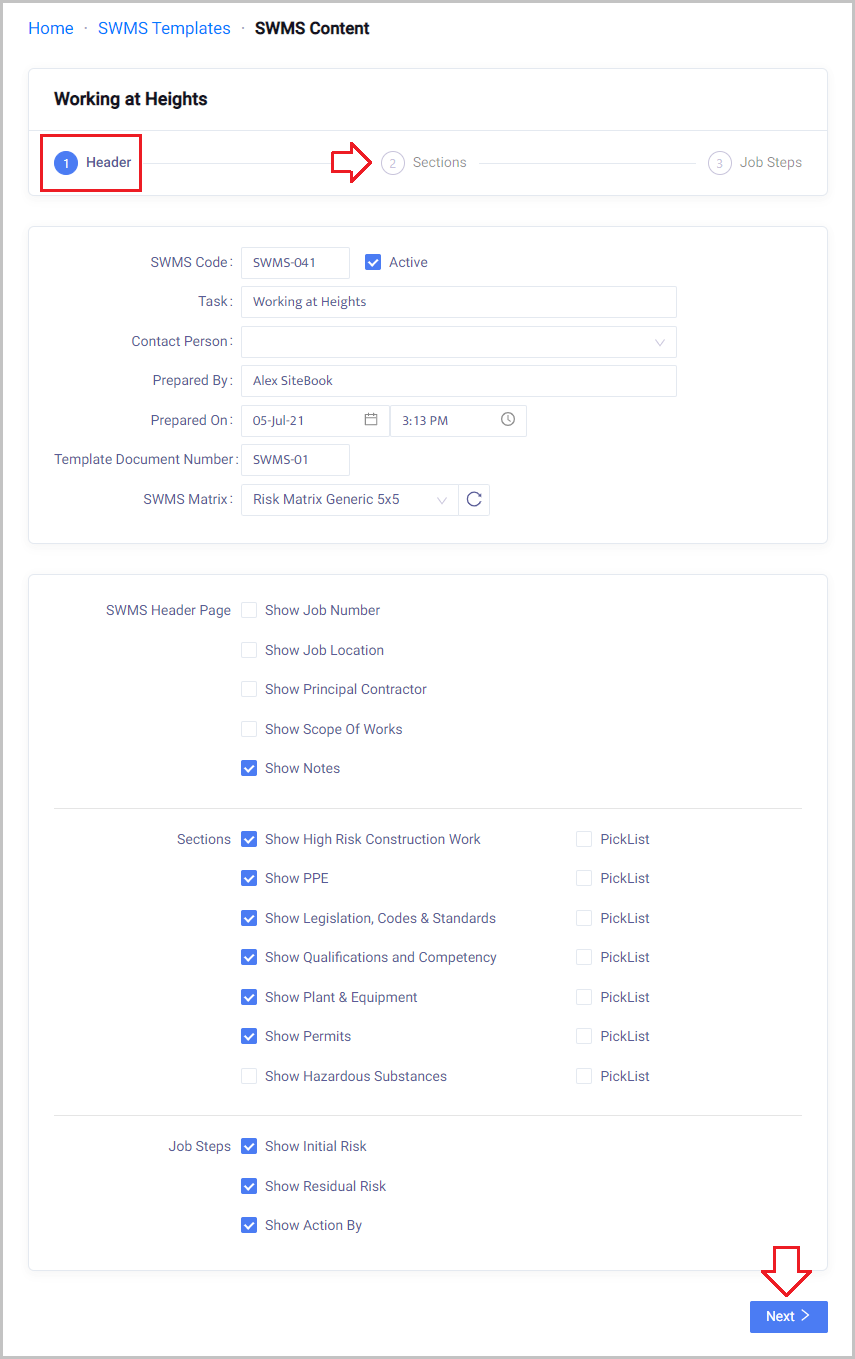Click the Template Document Number field

point(295,460)
